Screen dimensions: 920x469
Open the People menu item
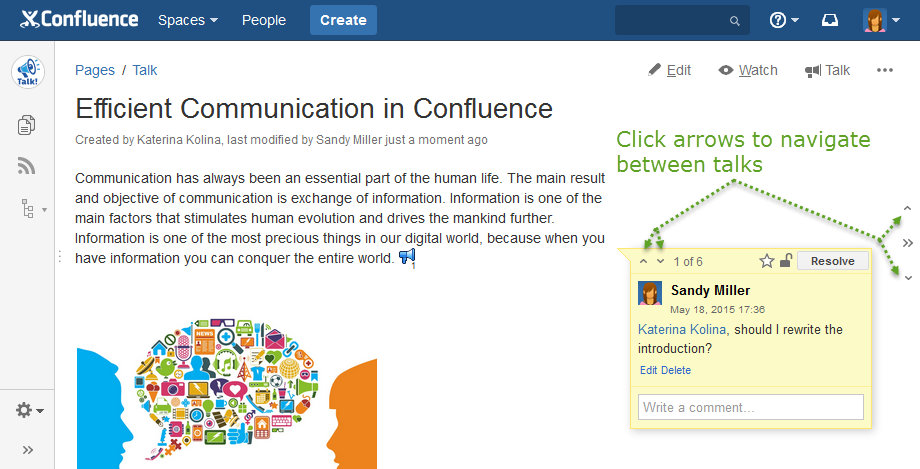click(x=264, y=20)
